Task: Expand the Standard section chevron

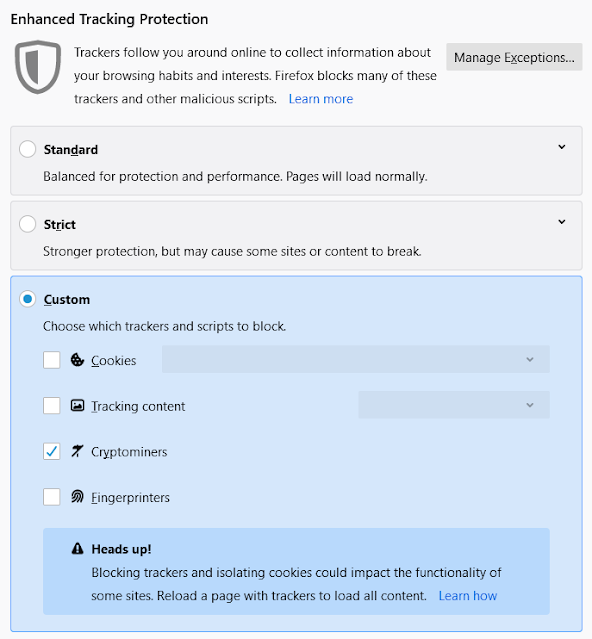Action: (x=562, y=147)
